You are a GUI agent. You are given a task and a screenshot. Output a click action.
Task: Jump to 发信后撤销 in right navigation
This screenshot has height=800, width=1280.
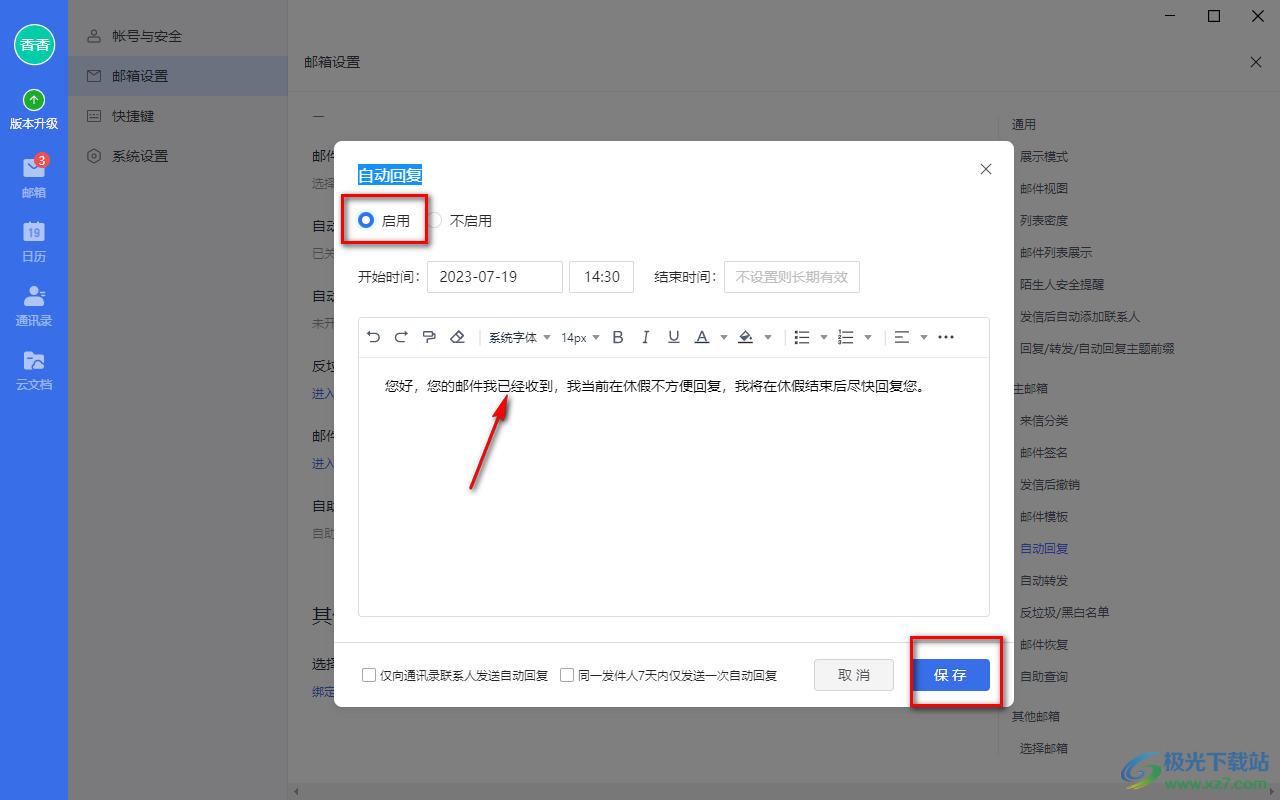(1050, 485)
